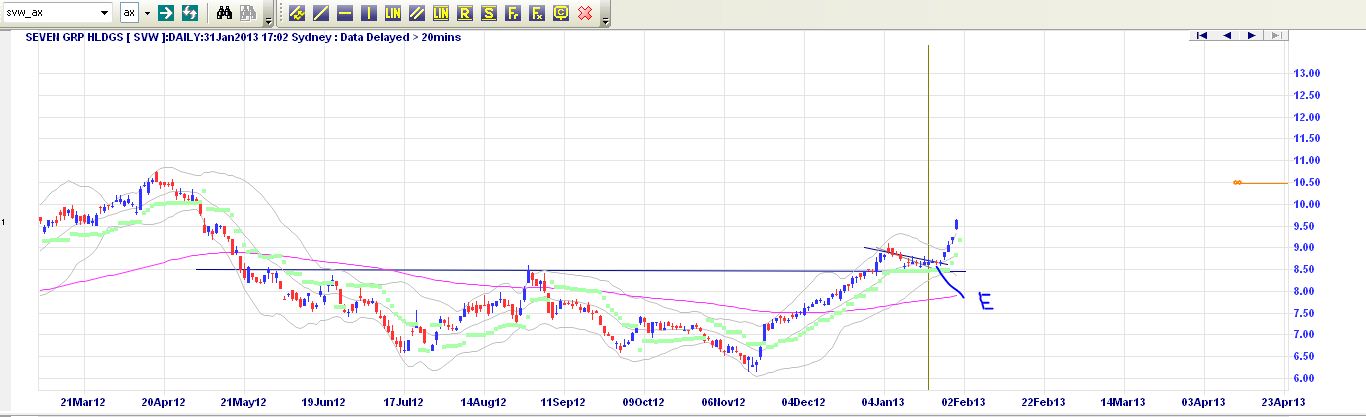This screenshot has height=417, width=1366.
Task: Click the R resistance tool icon
Action: click(x=465, y=13)
